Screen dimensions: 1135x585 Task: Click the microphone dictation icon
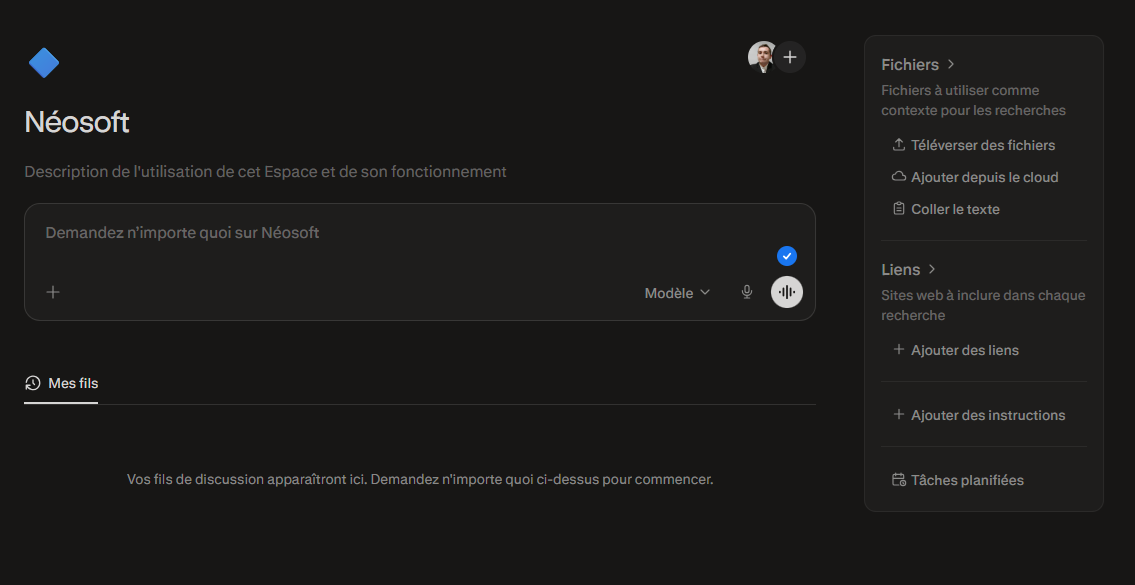point(746,292)
